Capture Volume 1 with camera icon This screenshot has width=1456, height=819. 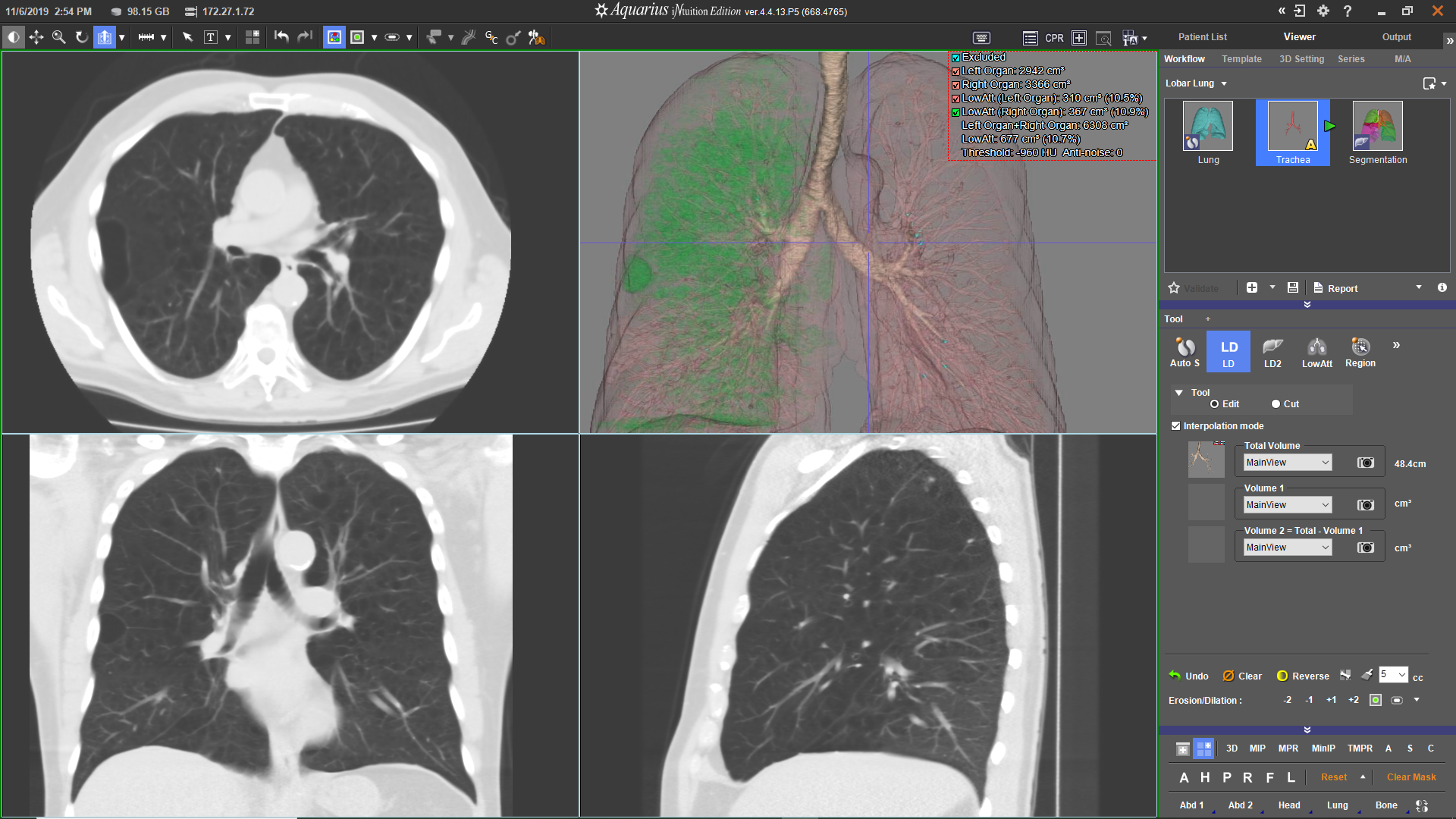[1365, 505]
